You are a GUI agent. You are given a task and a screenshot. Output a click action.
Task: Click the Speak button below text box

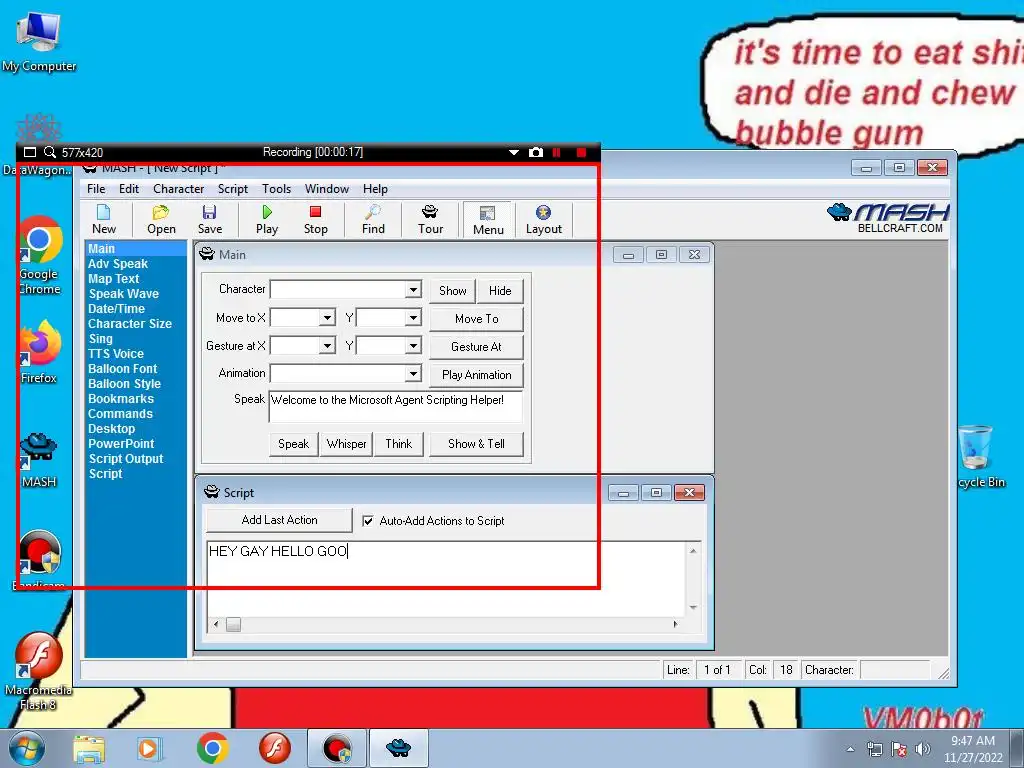point(293,444)
